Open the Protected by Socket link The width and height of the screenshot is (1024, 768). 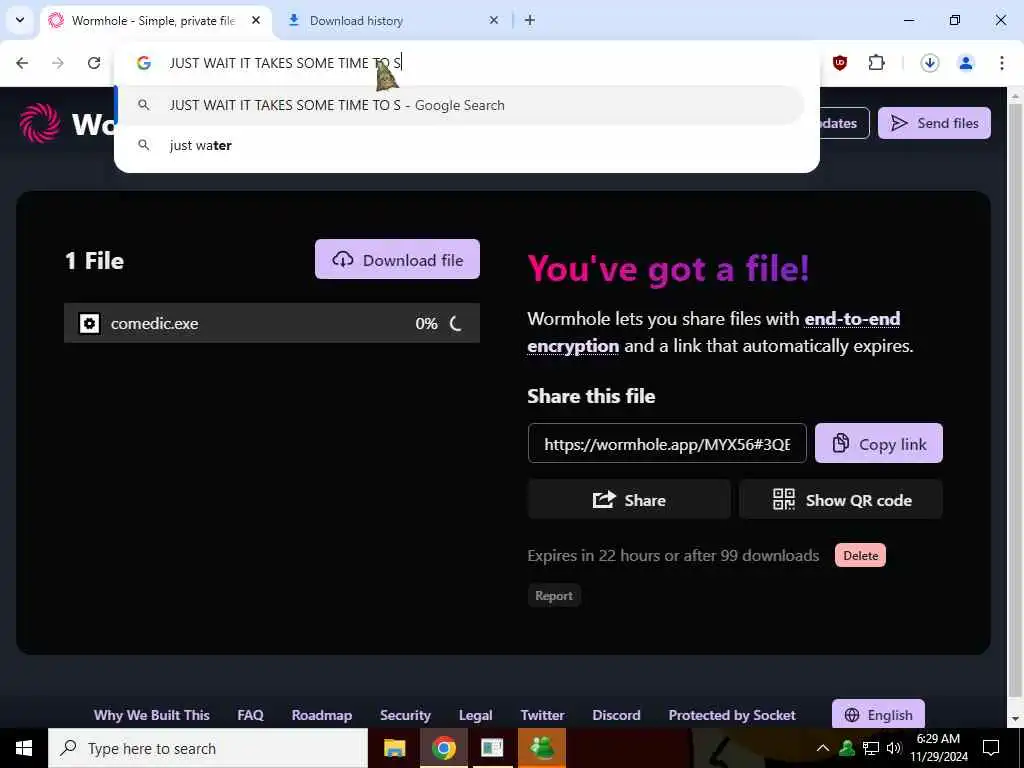(731, 715)
